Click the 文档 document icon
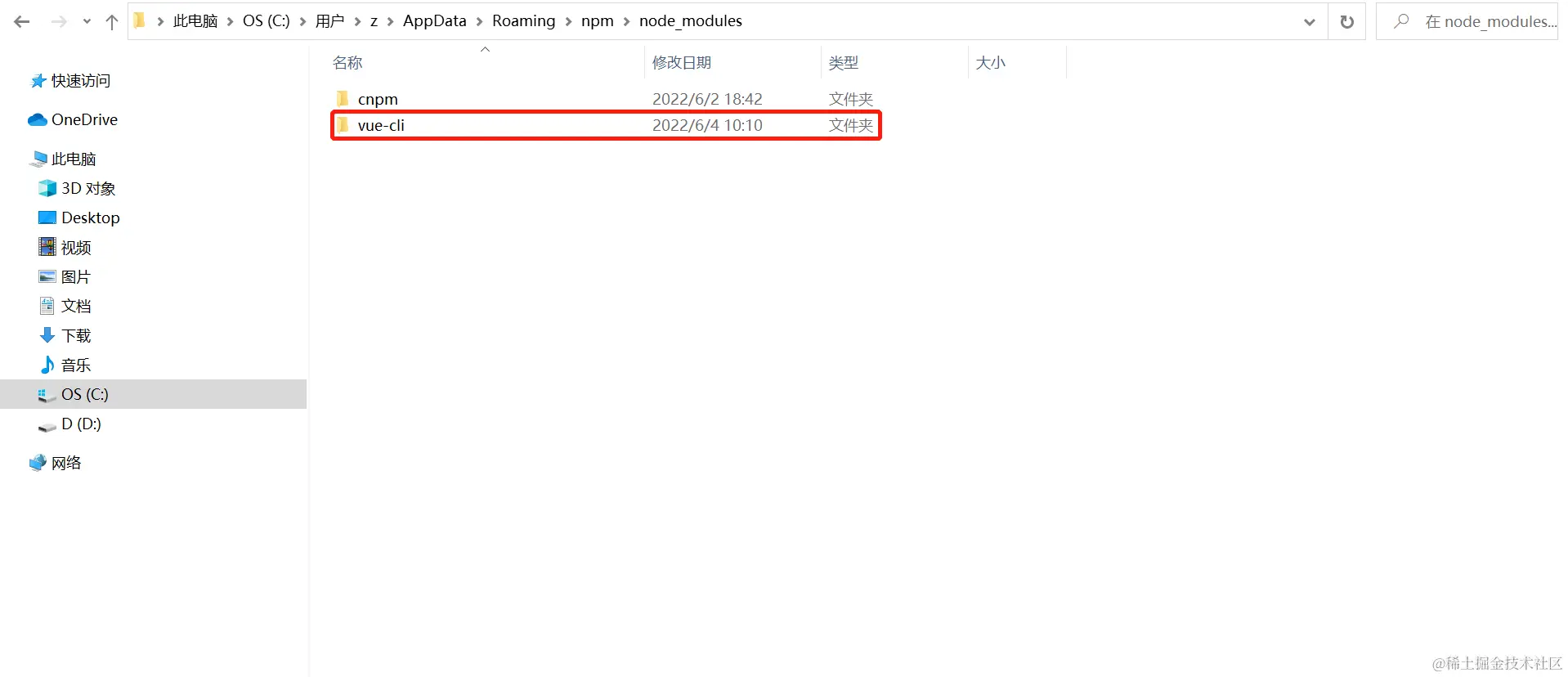 pyautogui.click(x=47, y=306)
